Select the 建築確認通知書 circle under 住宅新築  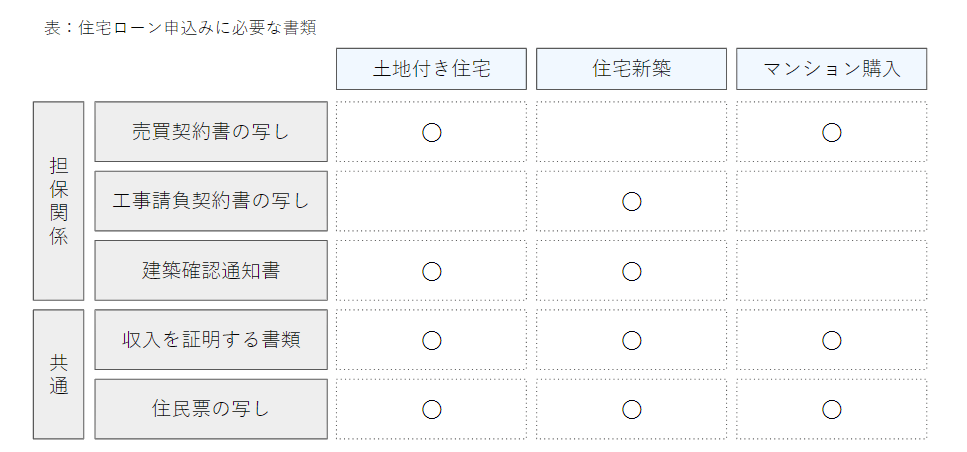pos(631,271)
